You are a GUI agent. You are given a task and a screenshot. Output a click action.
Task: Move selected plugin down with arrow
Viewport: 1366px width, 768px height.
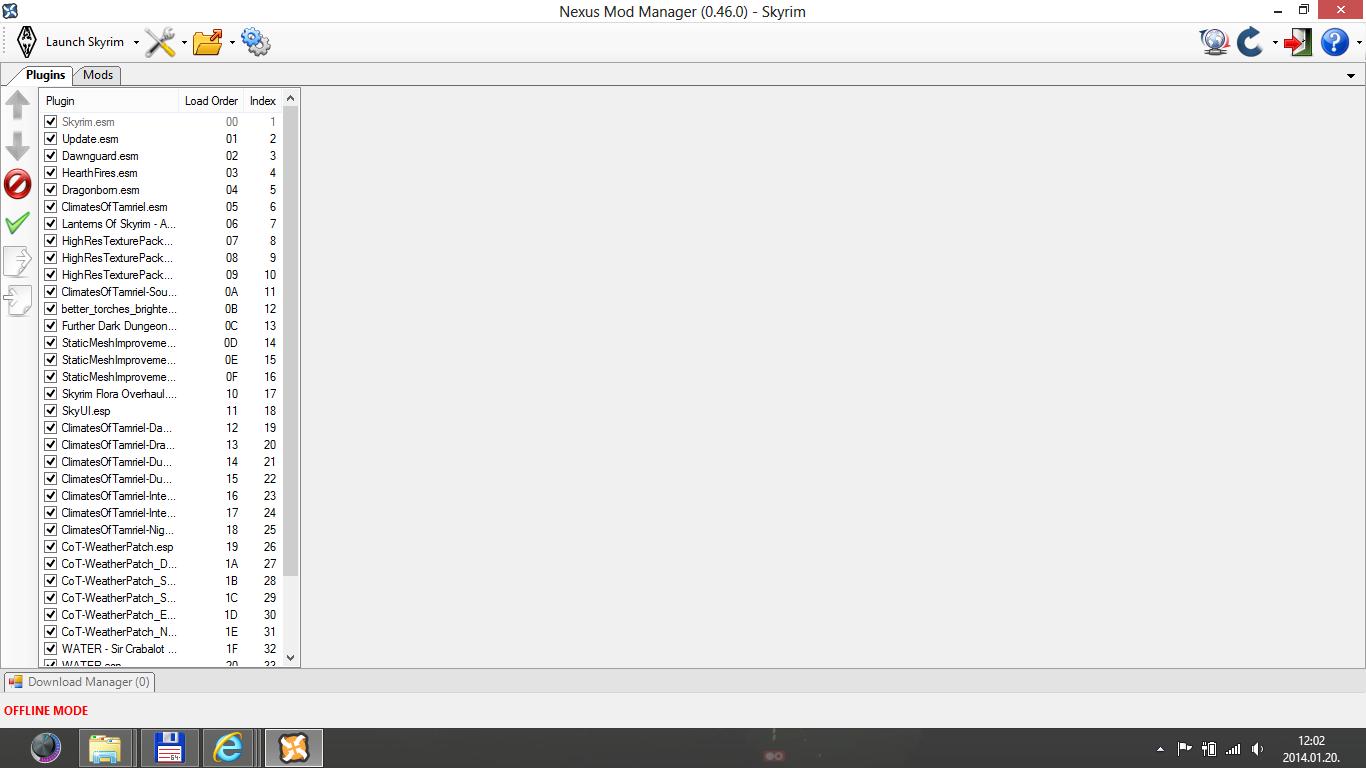tap(18, 145)
